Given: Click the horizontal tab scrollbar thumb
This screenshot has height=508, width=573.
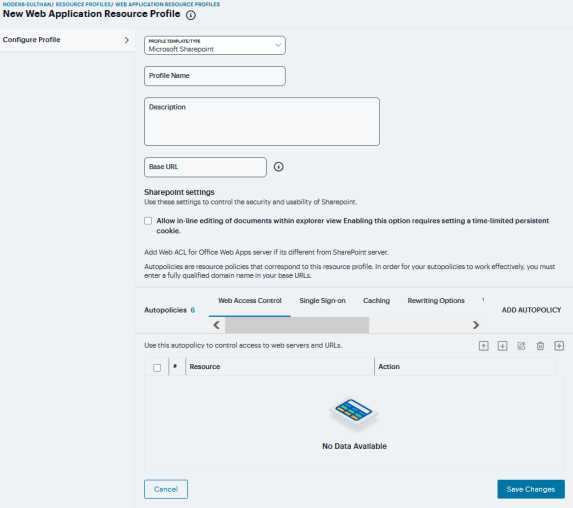Looking at the screenshot, I should point(297,325).
